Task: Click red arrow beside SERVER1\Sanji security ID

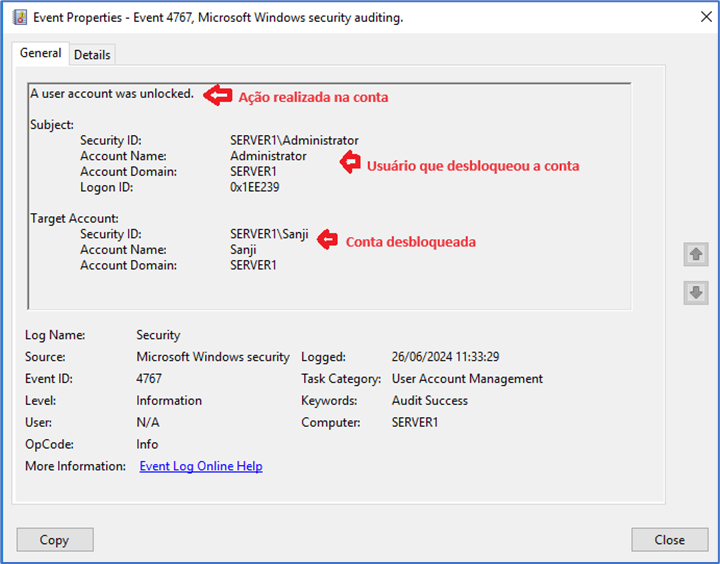Action: 327,240
